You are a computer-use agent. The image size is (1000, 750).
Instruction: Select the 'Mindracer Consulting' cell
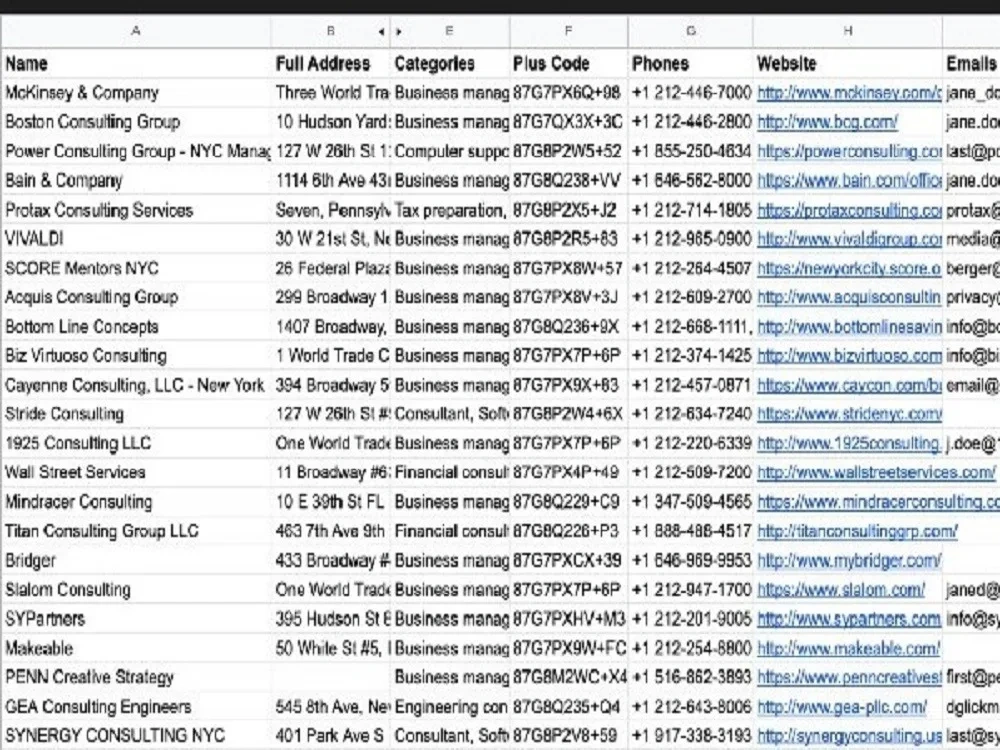(136, 502)
